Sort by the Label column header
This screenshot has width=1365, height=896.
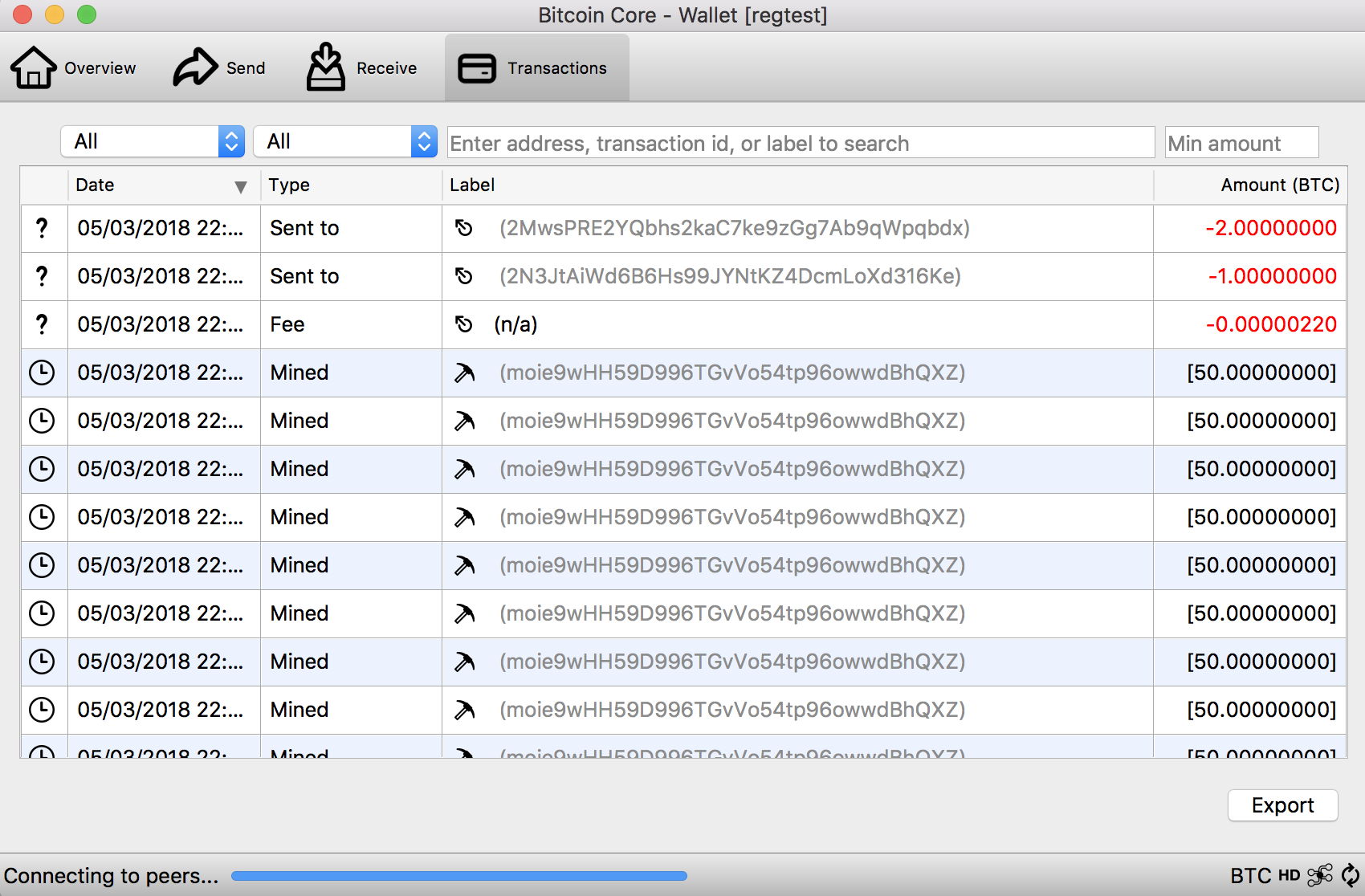click(797, 185)
